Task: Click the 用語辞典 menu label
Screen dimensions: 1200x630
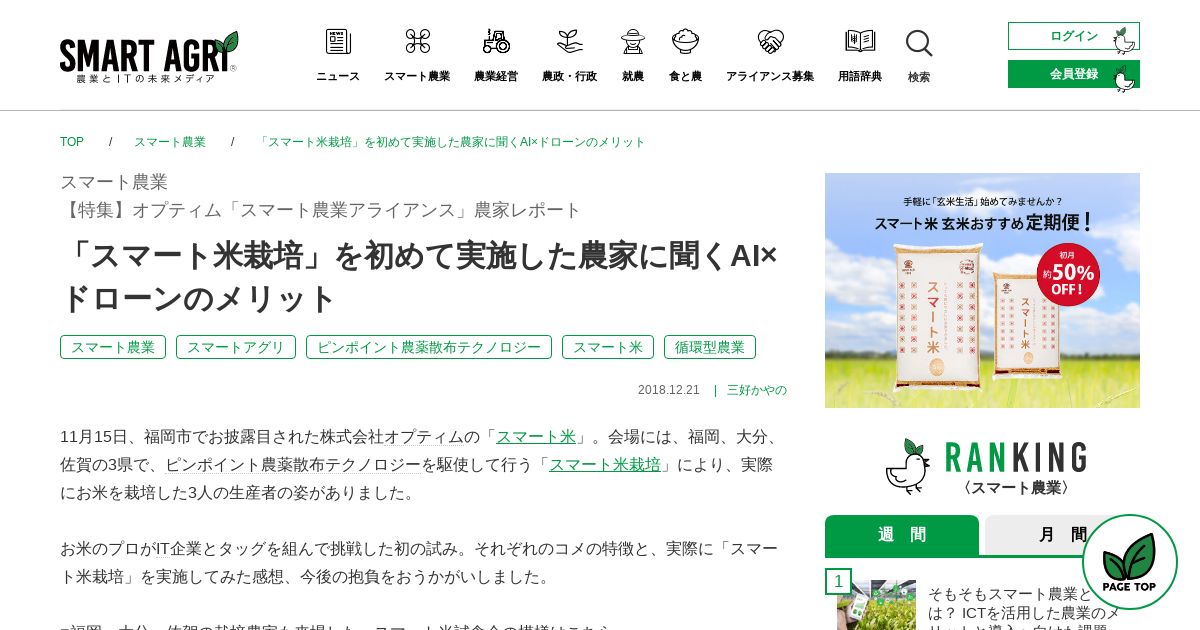Action: (x=860, y=76)
